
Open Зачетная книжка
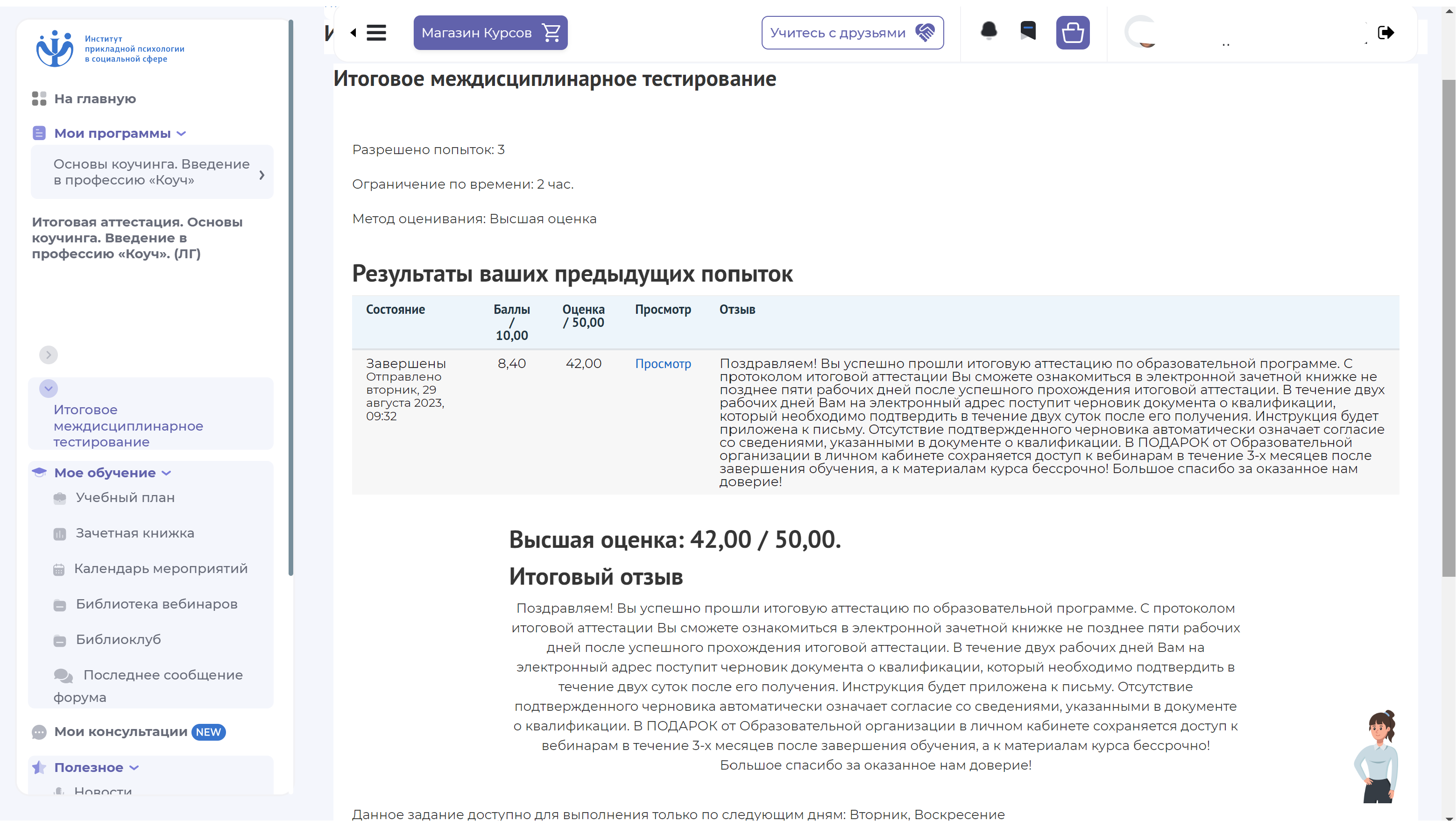click(x=135, y=533)
